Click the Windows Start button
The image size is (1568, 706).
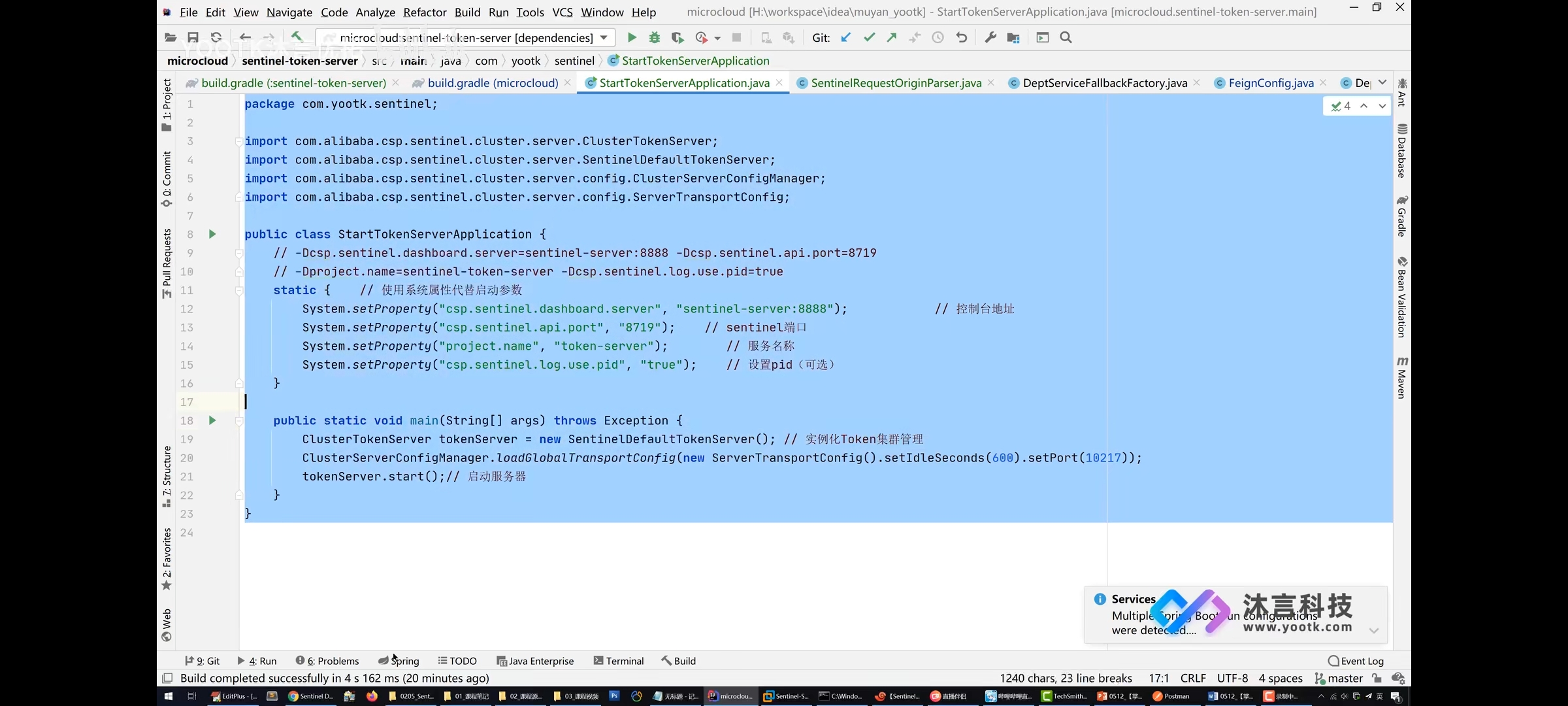coord(168,696)
